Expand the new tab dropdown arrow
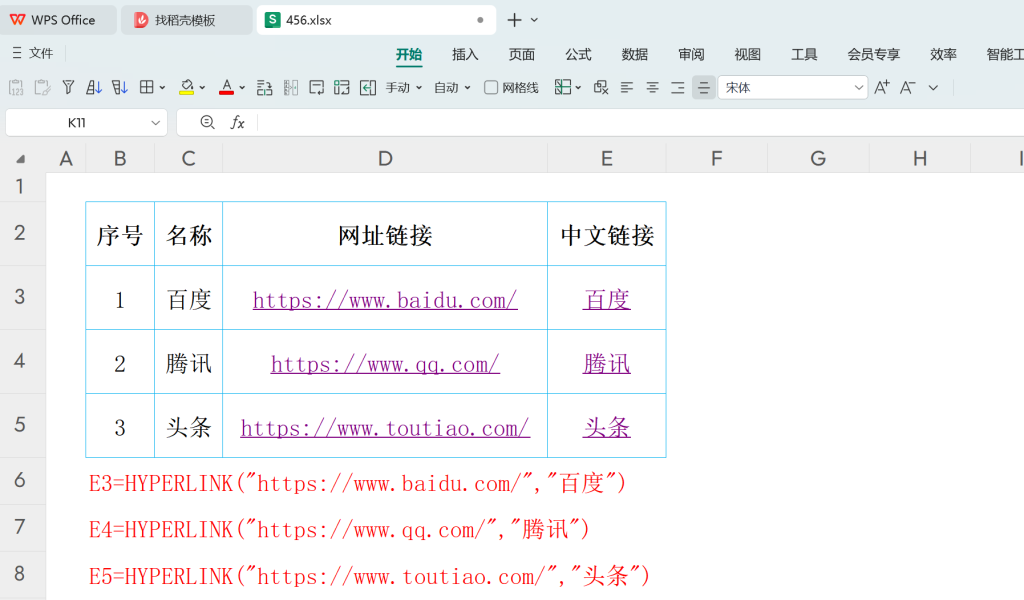The height and width of the screenshot is (600, 1024). (x=534, y=20)
